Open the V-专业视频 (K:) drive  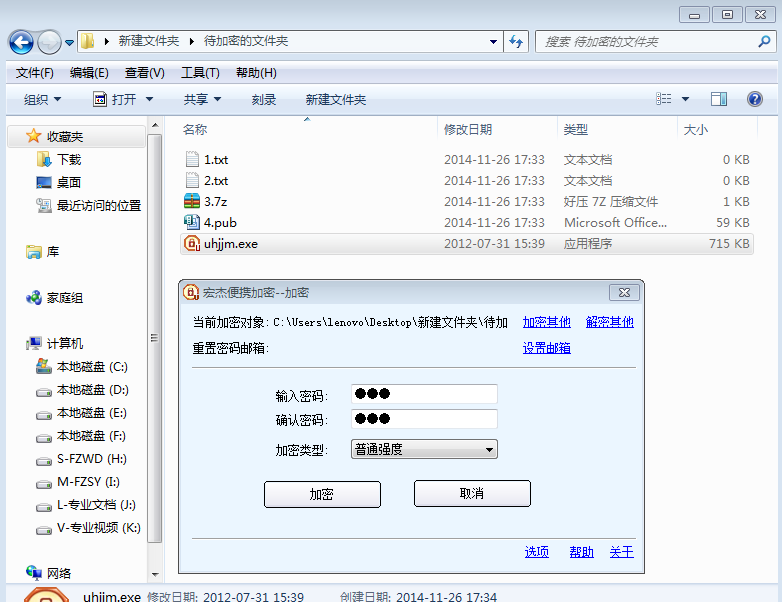(x=88, y=528)
